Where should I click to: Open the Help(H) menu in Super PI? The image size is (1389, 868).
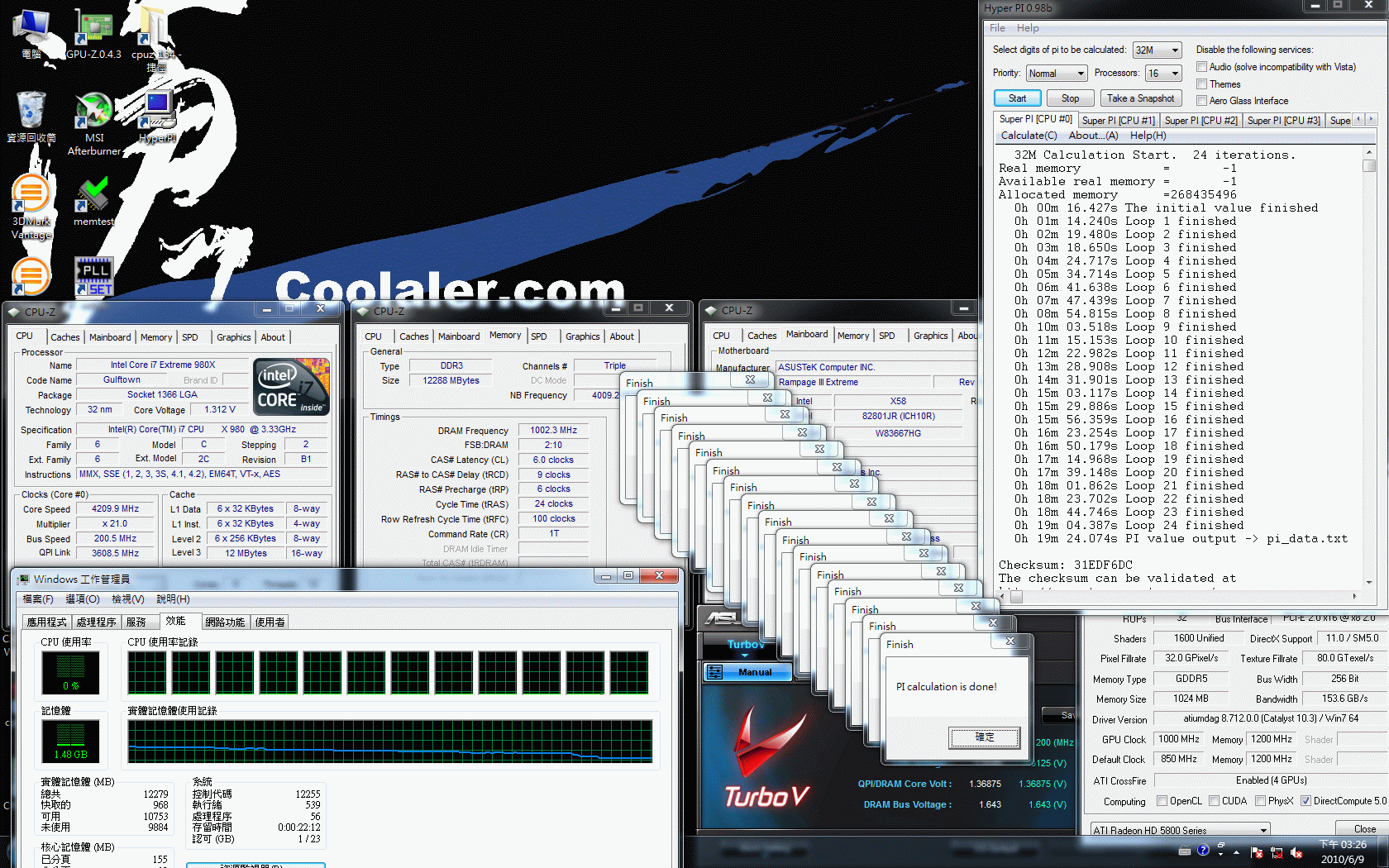coord(1148,136)
